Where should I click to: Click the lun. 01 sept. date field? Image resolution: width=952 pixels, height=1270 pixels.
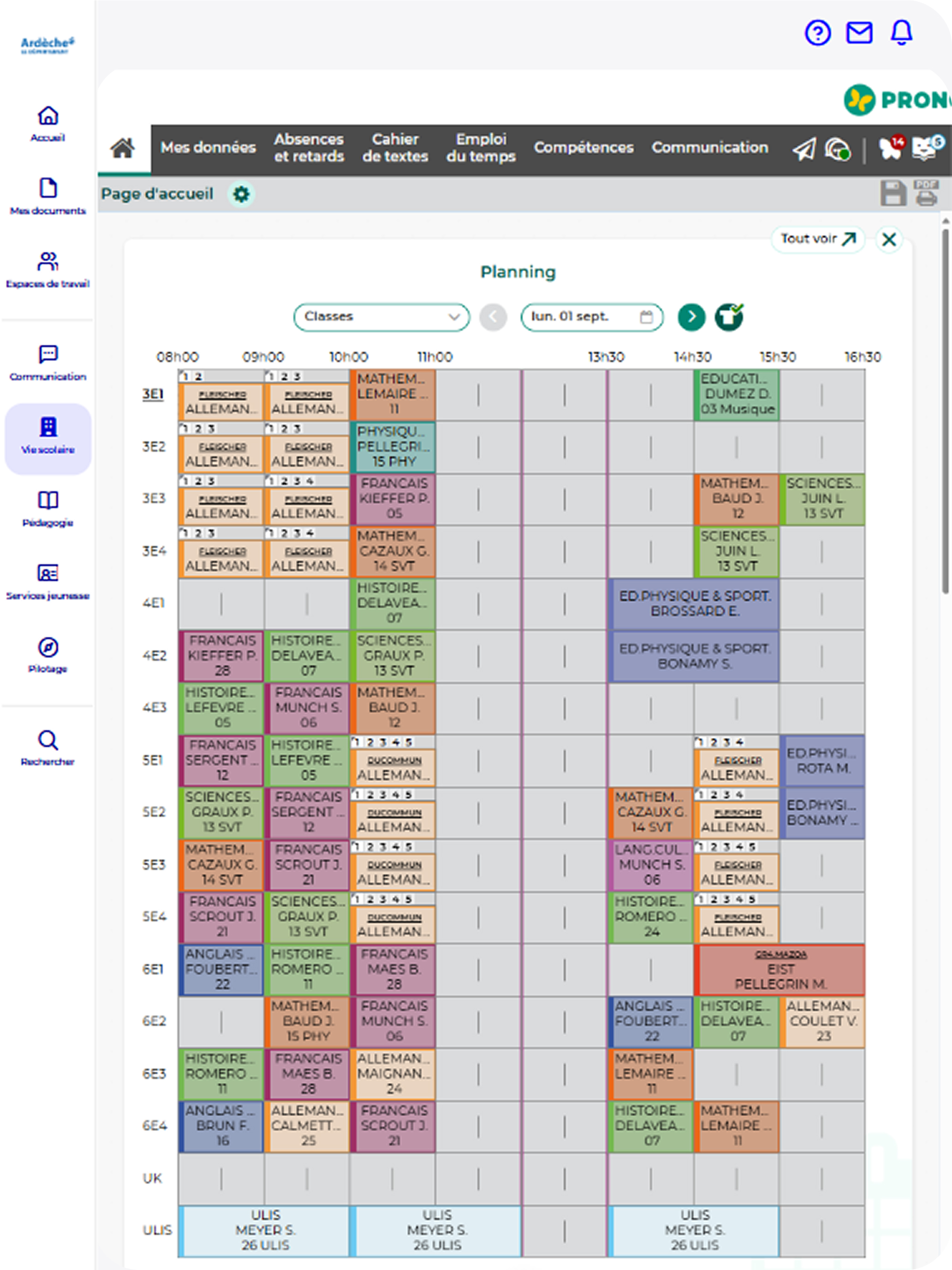(x=592, y=317)
